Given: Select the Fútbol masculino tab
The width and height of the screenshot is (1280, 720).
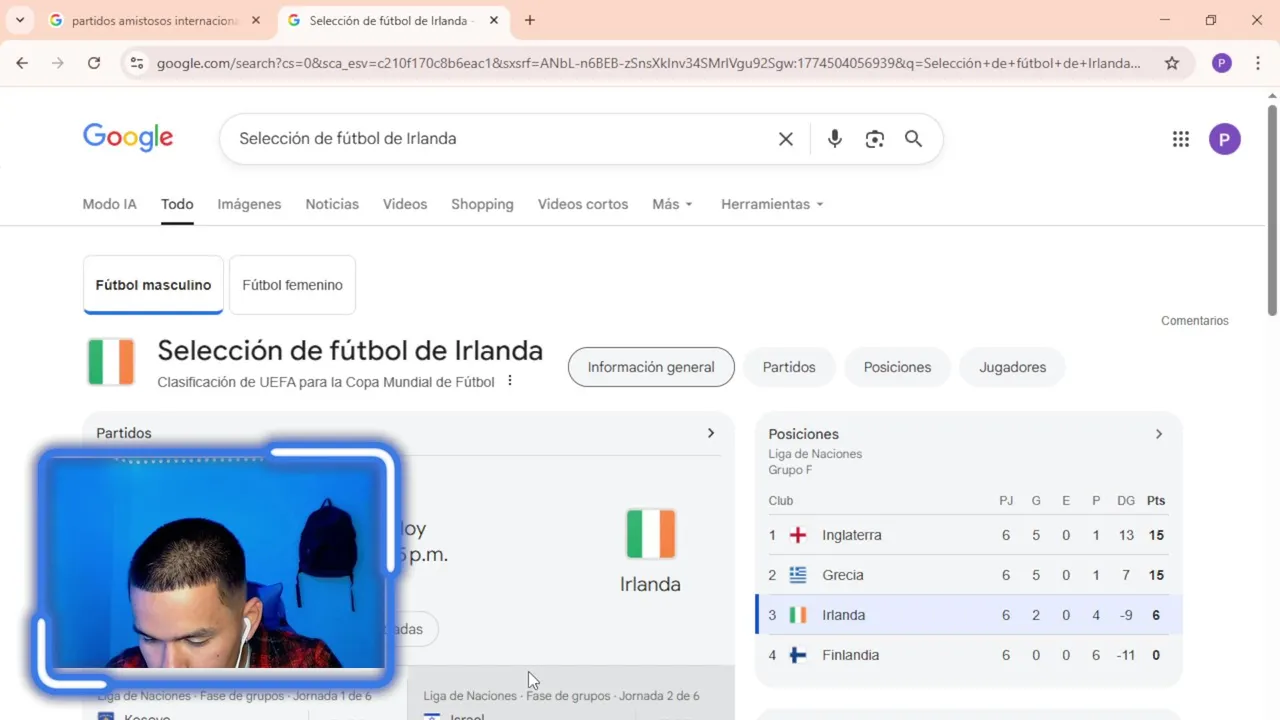Looking at the screenshot, I should point(153,285).
